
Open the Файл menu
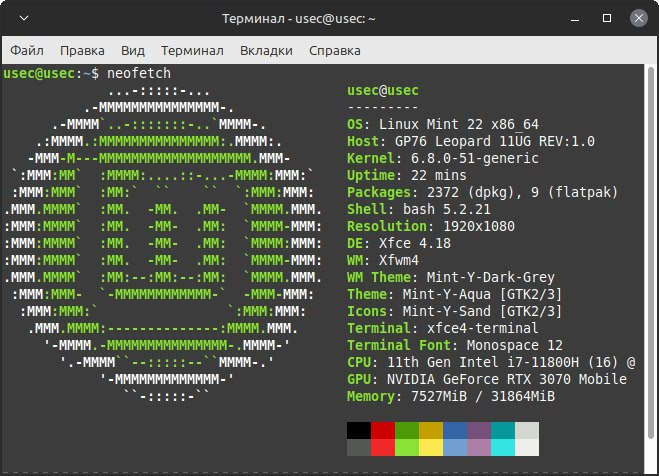[x=27, y=50]
